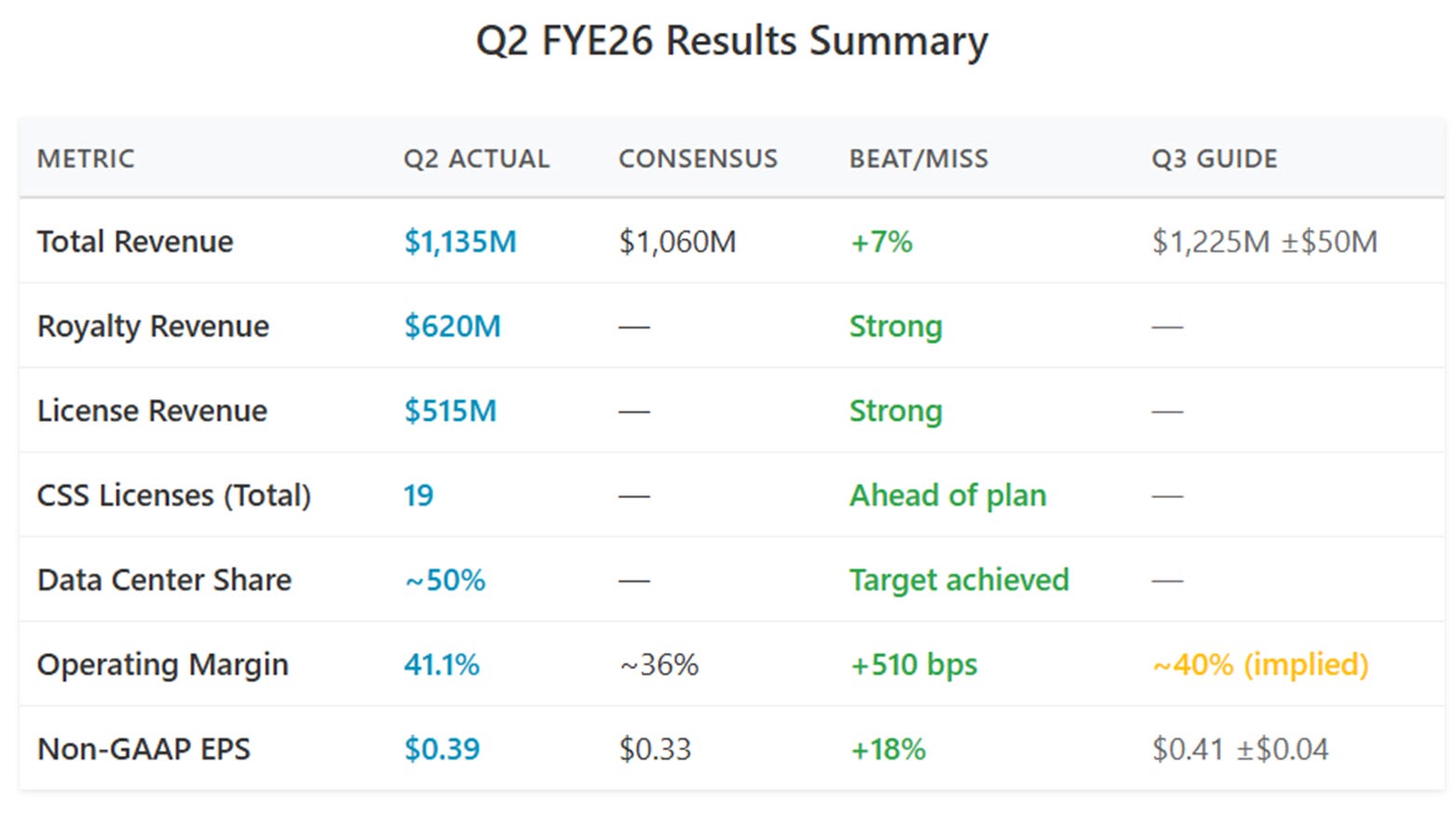Click the BEAT/MISS column header
The image size is (1456, 821).
tap(919, 159)
